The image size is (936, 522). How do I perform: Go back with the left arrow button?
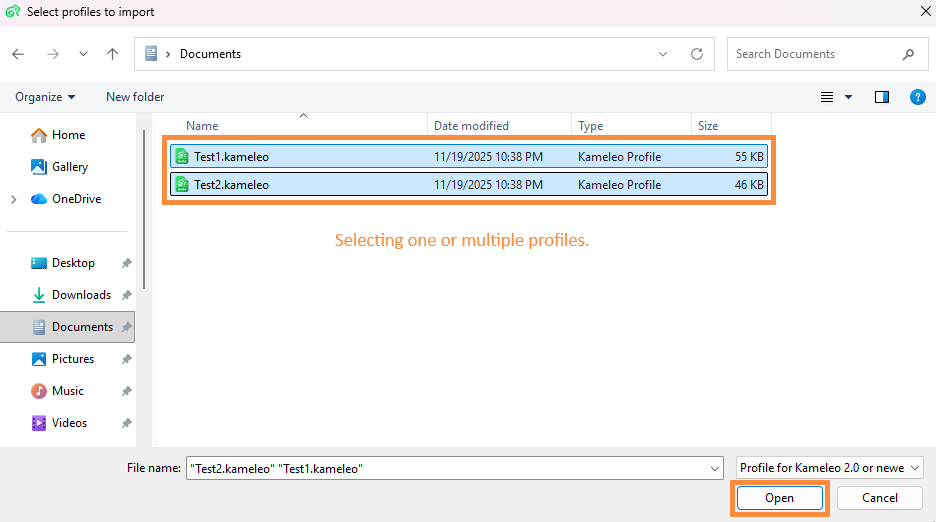18,54
